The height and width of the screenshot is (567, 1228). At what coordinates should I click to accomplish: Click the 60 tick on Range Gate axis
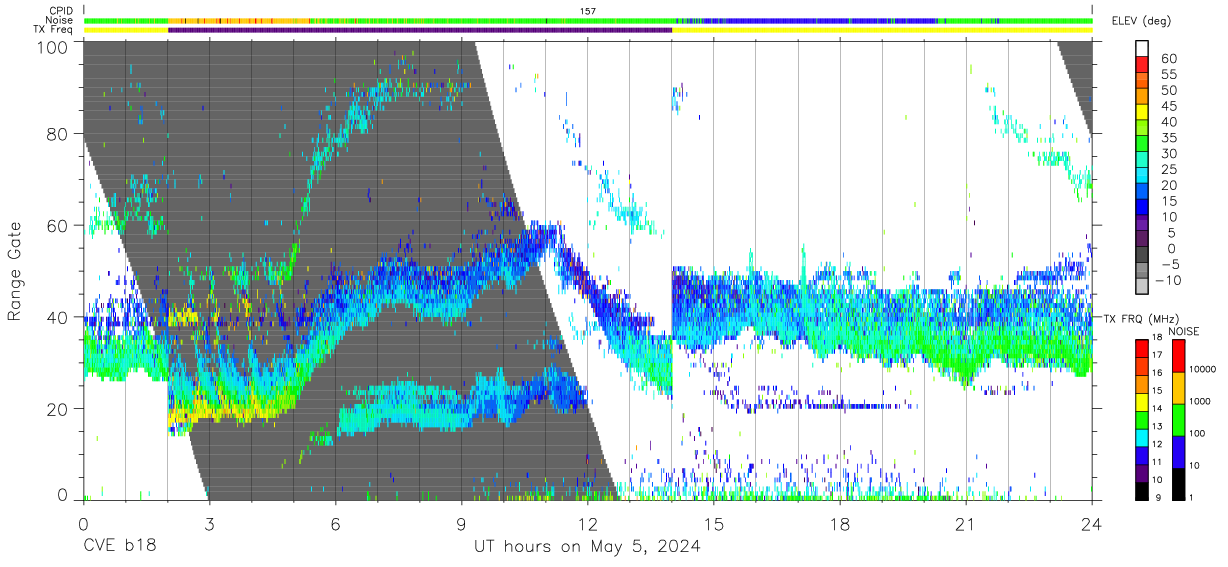59,226
